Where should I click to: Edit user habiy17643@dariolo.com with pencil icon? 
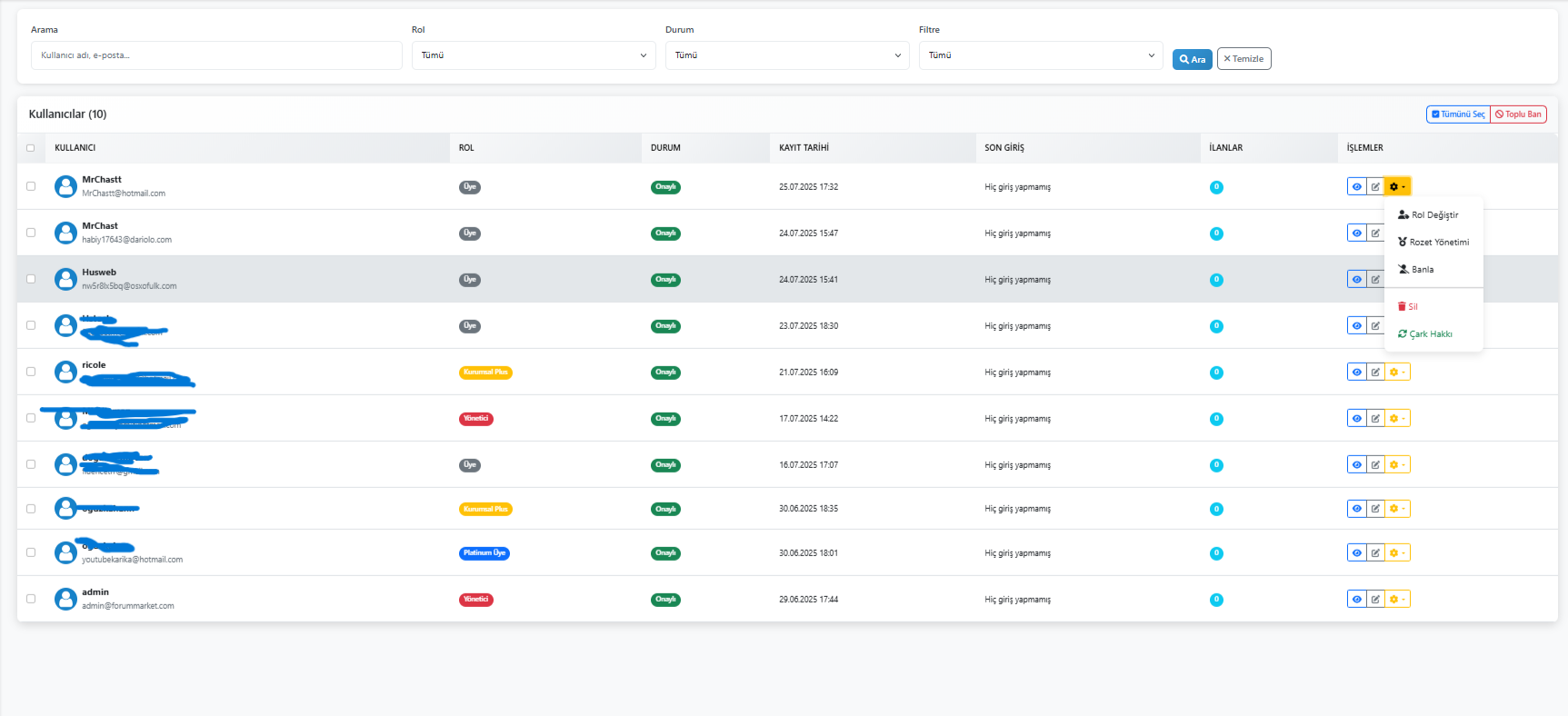click(x=1375, y=234)
